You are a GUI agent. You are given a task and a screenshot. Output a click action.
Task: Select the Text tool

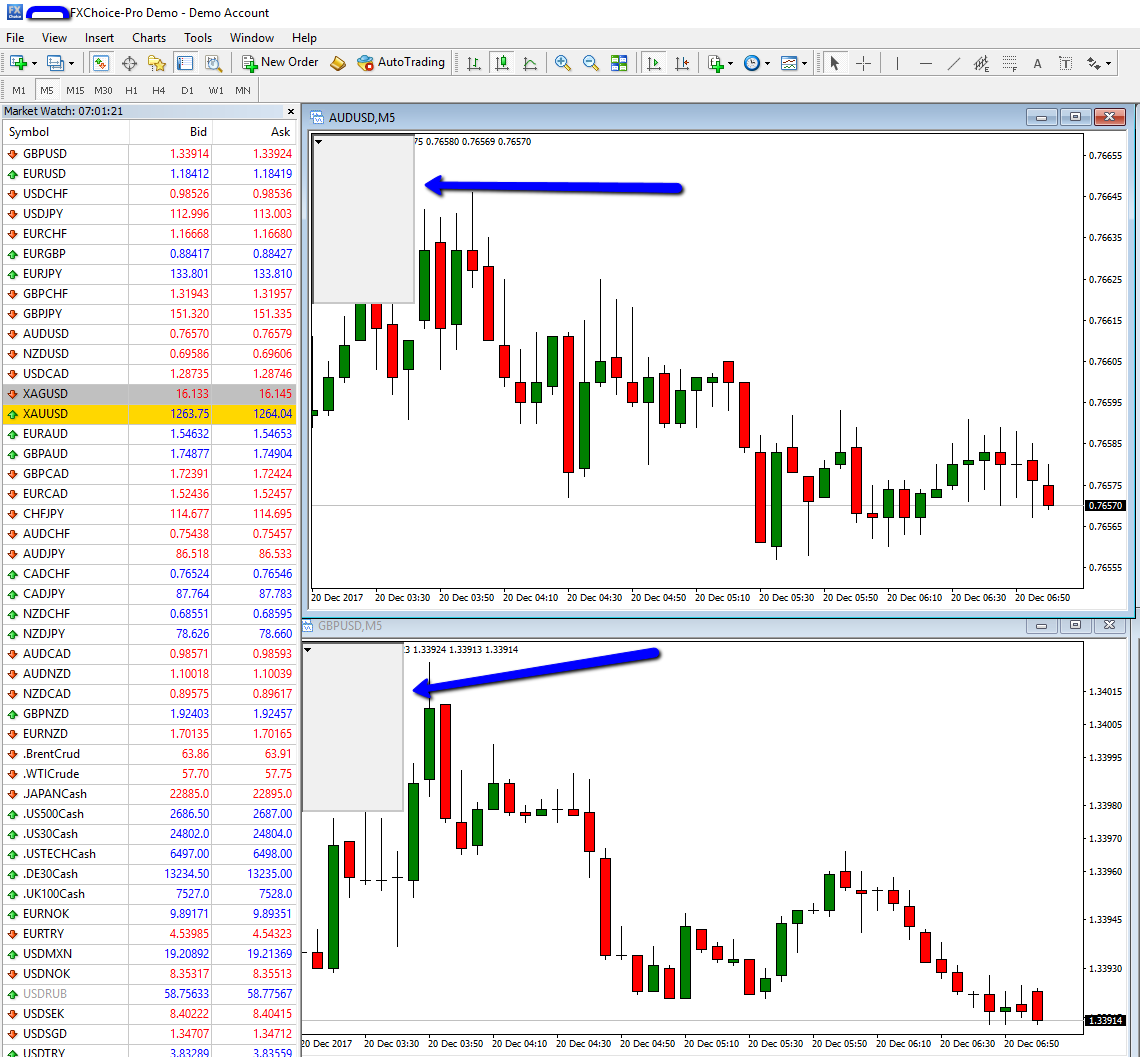pyautogui.click(x=1037, y=63)
